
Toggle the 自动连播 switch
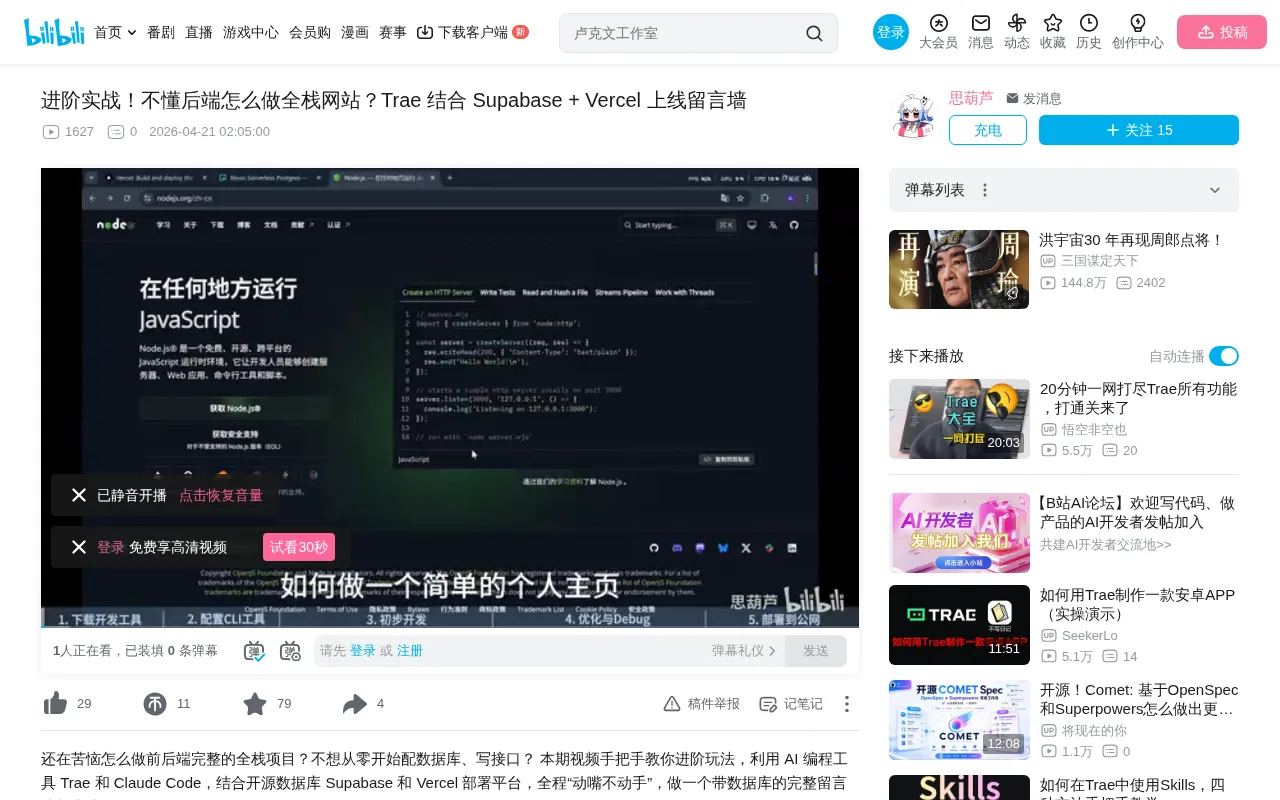[1224, 356]
